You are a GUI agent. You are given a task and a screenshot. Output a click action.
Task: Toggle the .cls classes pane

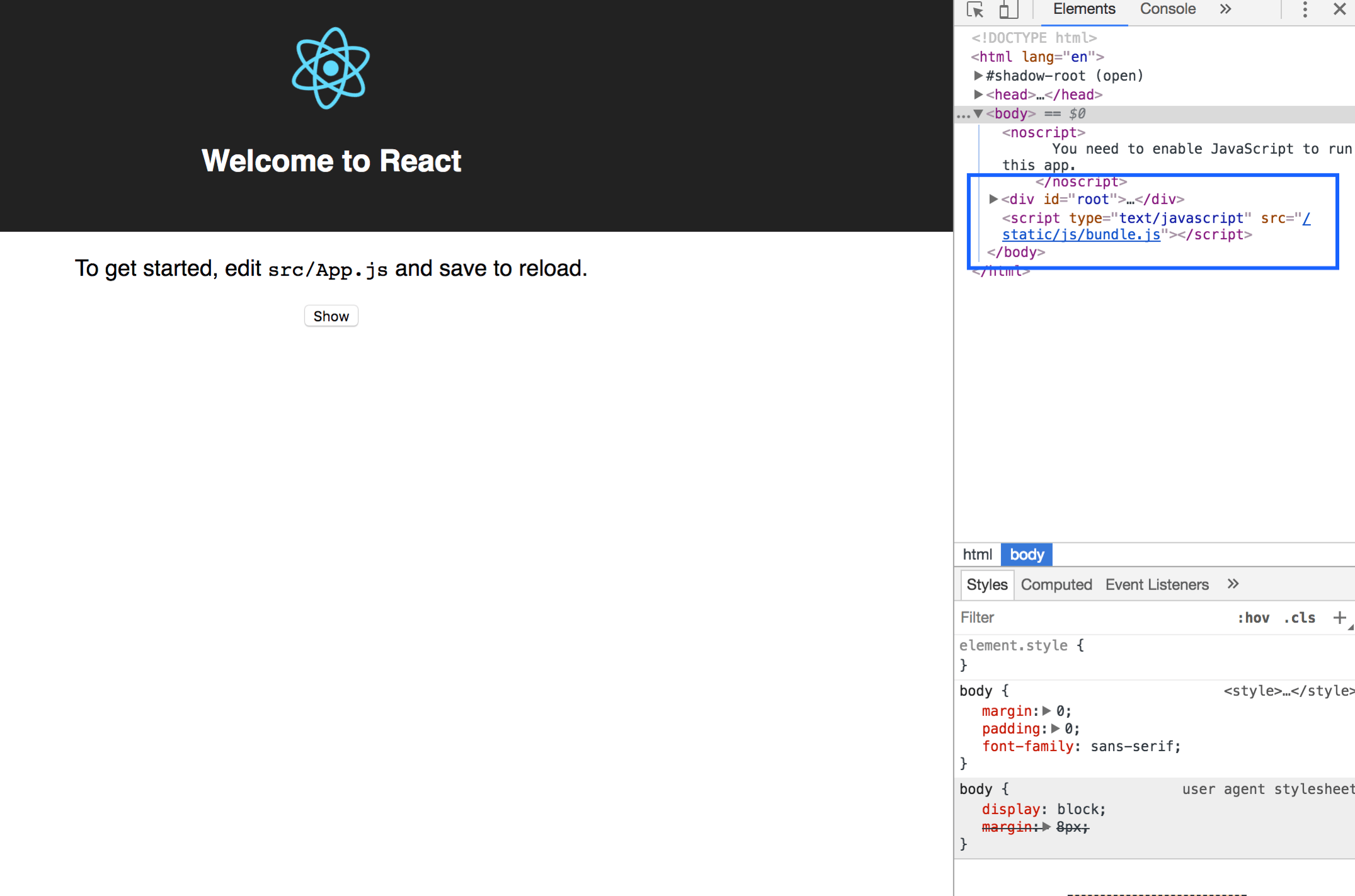[x=1300, y=618]
